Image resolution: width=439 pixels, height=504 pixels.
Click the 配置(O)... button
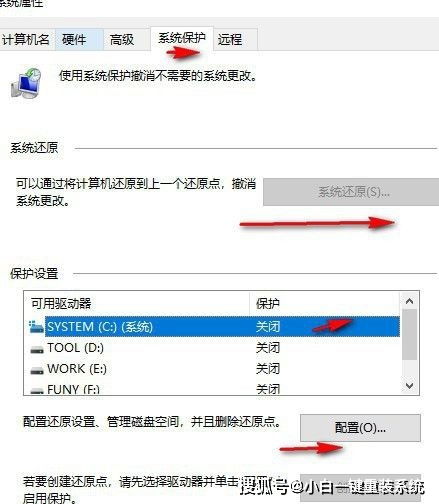click(x=360, y=428)
